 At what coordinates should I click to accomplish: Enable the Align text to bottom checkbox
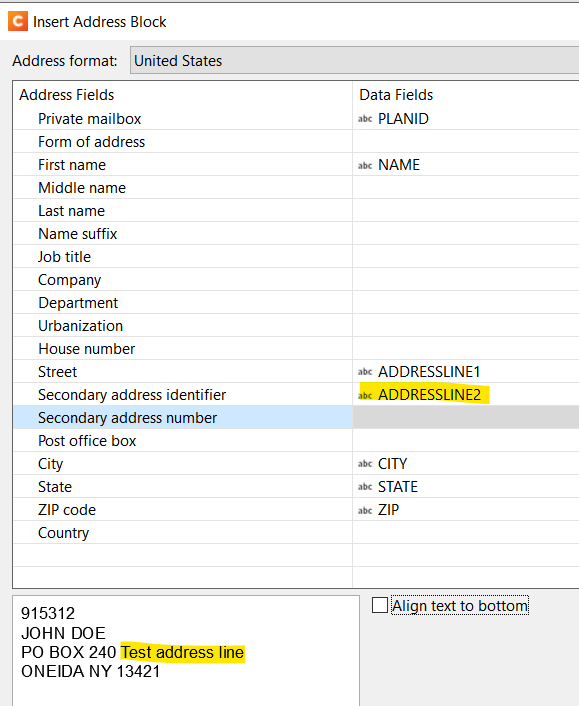pyautogui.click(x=380, y=605)
